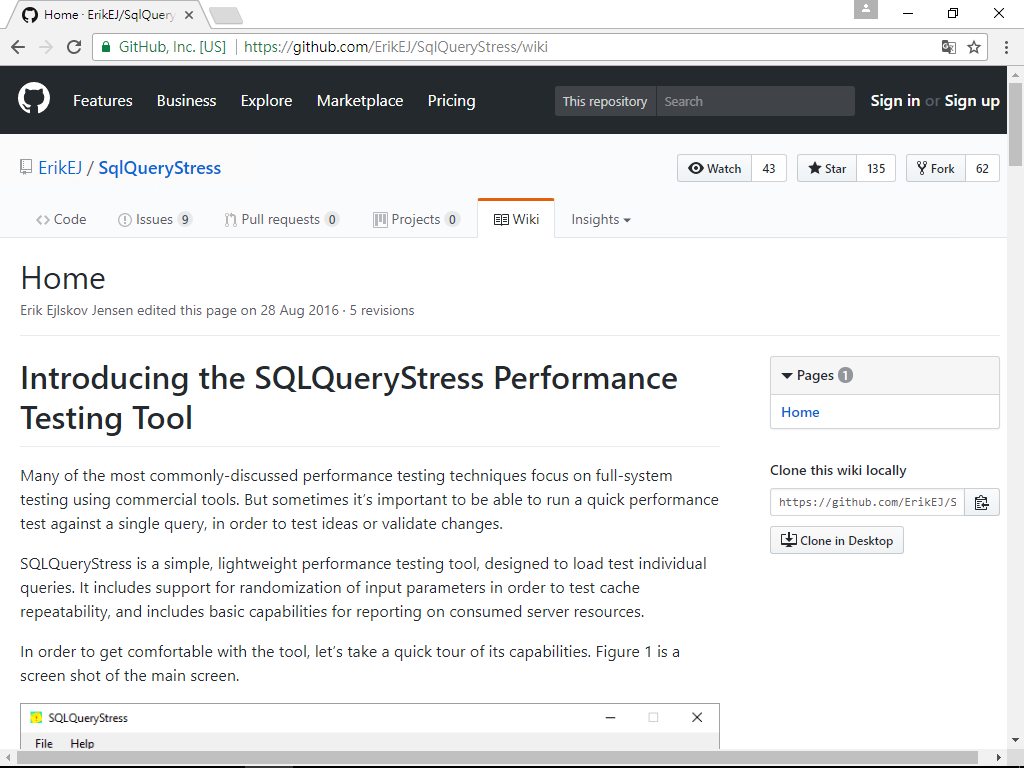Image resolution: width=1024 pixels, height=768 pixels.
Task: Click the Star icon button
Action: coord(813,168)
